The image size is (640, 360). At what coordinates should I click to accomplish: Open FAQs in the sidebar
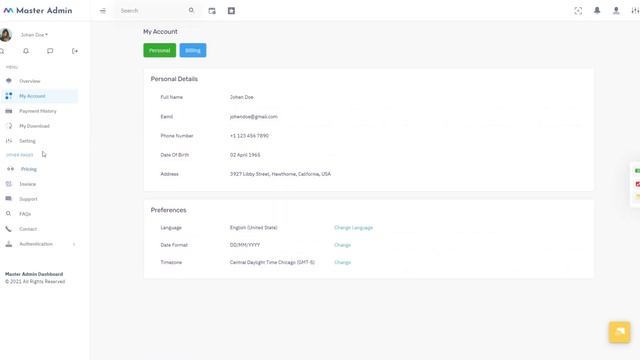pyautogui.click(x=25, y=214)
